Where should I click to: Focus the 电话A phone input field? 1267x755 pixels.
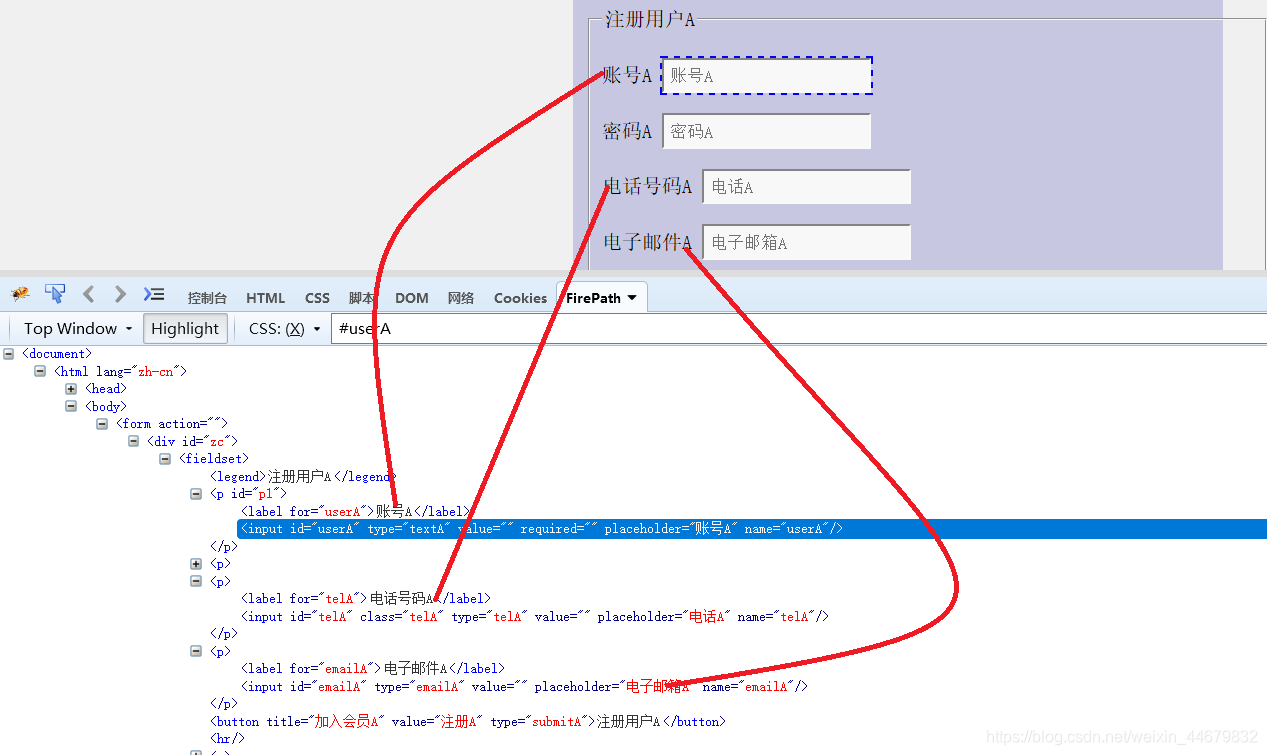coord(807,187)
